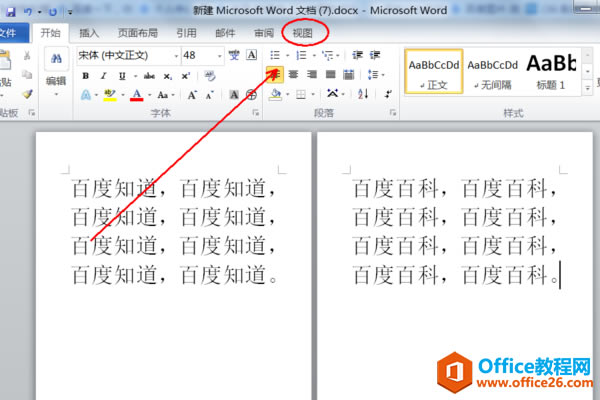Click the character border A icon
This screenshot has height=400, width=600.
(251, 56)
